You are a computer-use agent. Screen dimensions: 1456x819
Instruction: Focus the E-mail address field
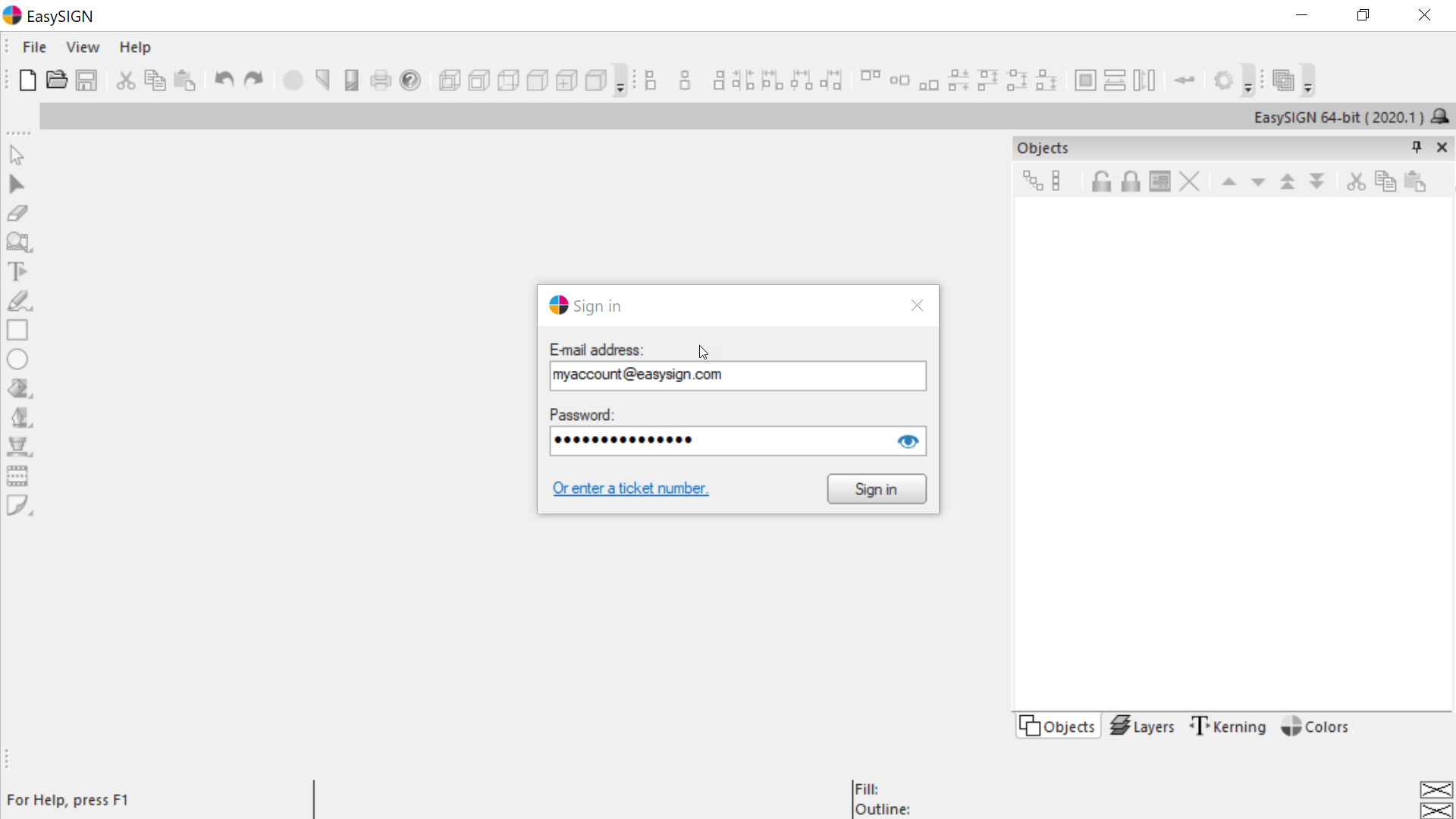737,375
